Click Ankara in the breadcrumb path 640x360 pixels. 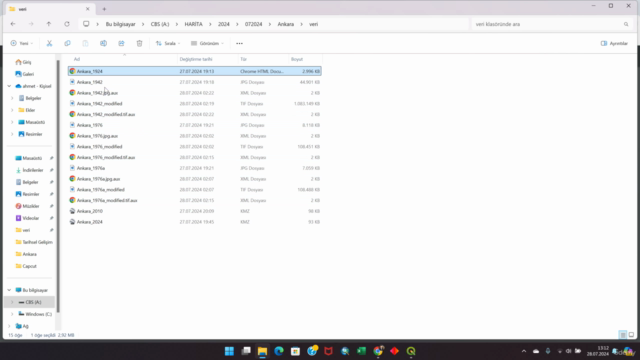(286, 24)
